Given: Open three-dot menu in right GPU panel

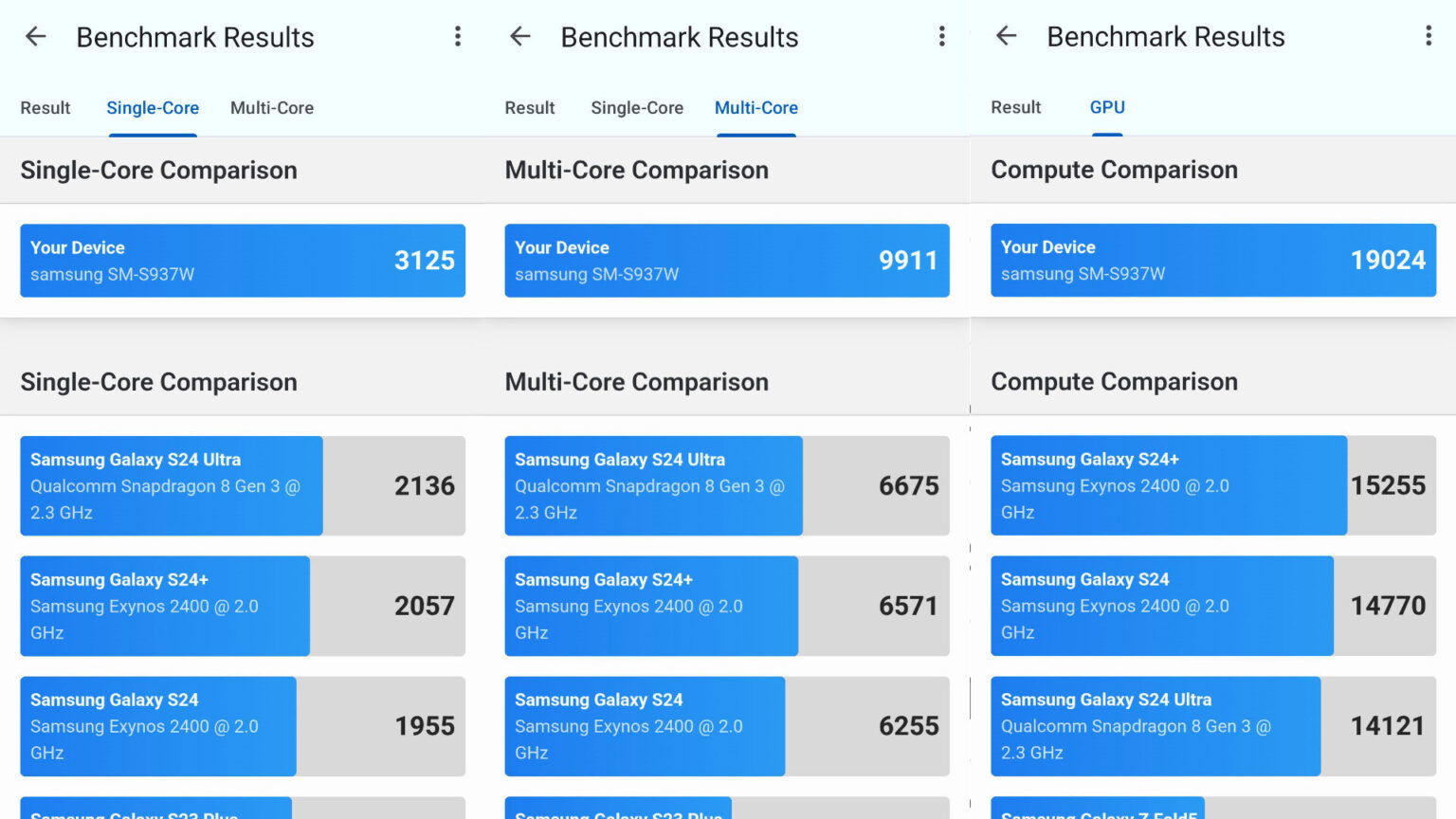Looking at the screenshot, I should click(x=1428, y=36).
